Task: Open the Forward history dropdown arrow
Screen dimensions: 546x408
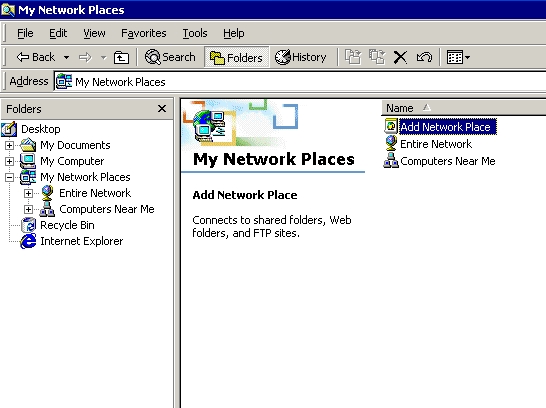Action: 103,57
